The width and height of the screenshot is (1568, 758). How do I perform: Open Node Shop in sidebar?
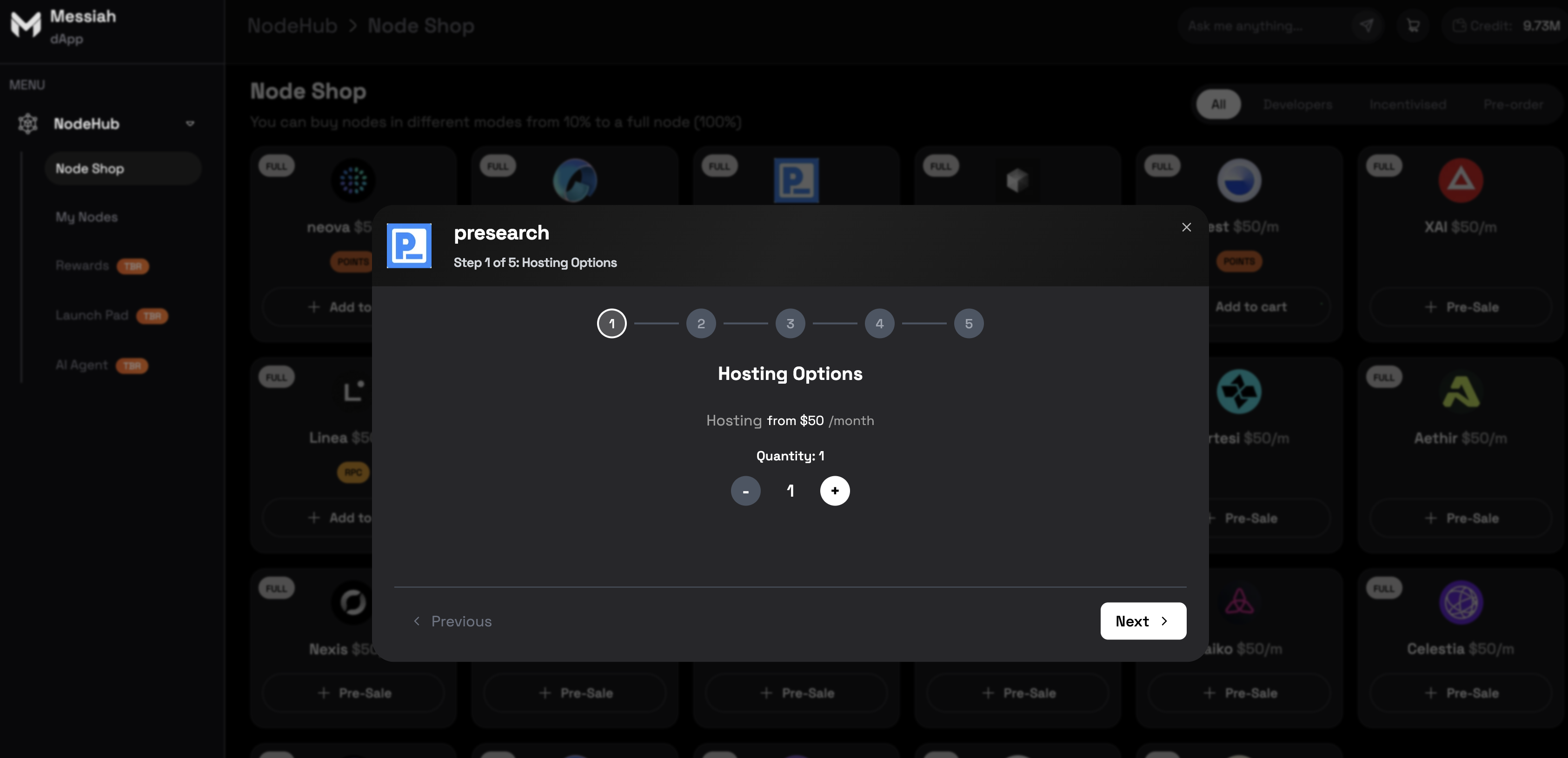[x=123, y=169]
